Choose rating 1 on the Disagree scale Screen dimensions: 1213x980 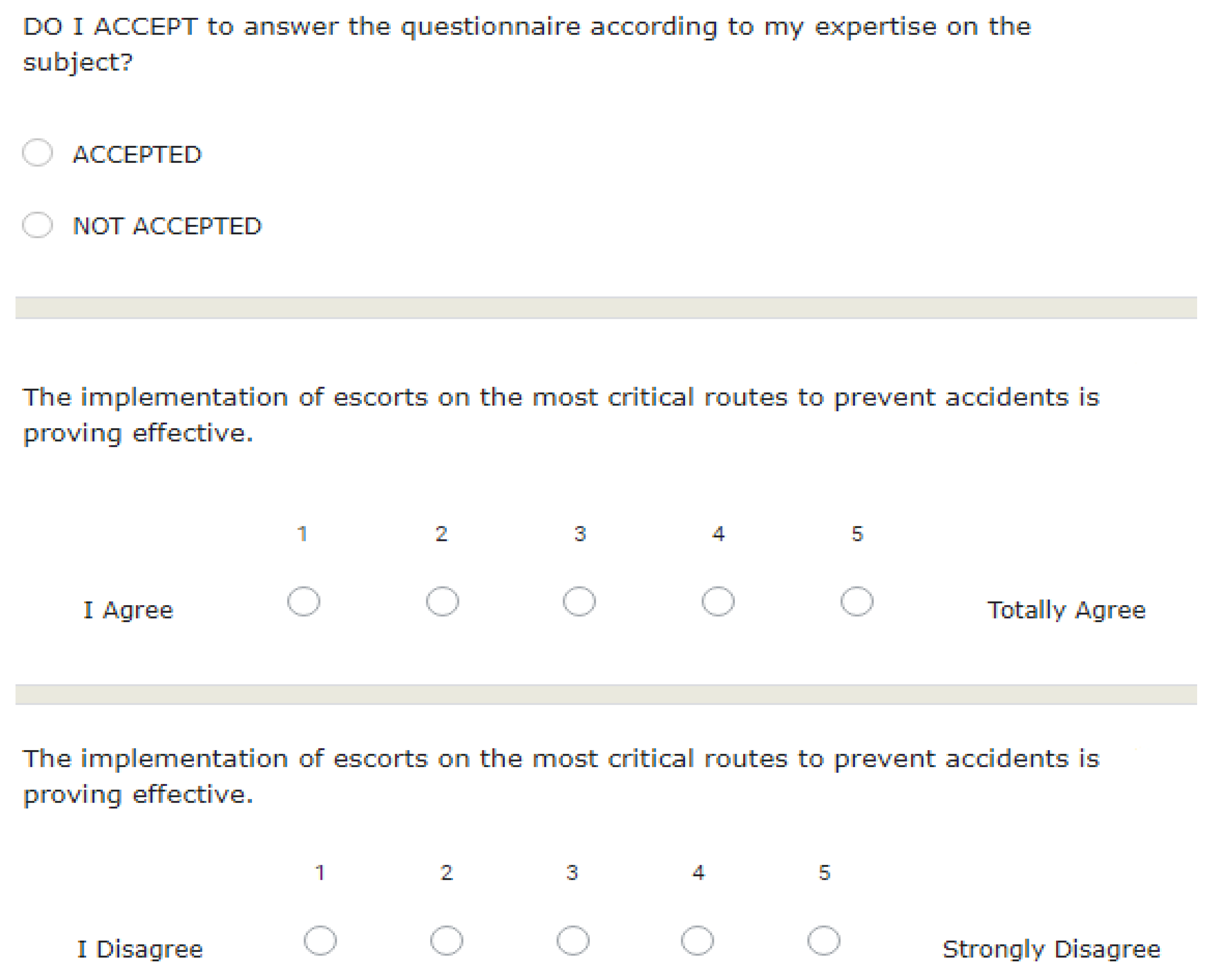point(320,940)
